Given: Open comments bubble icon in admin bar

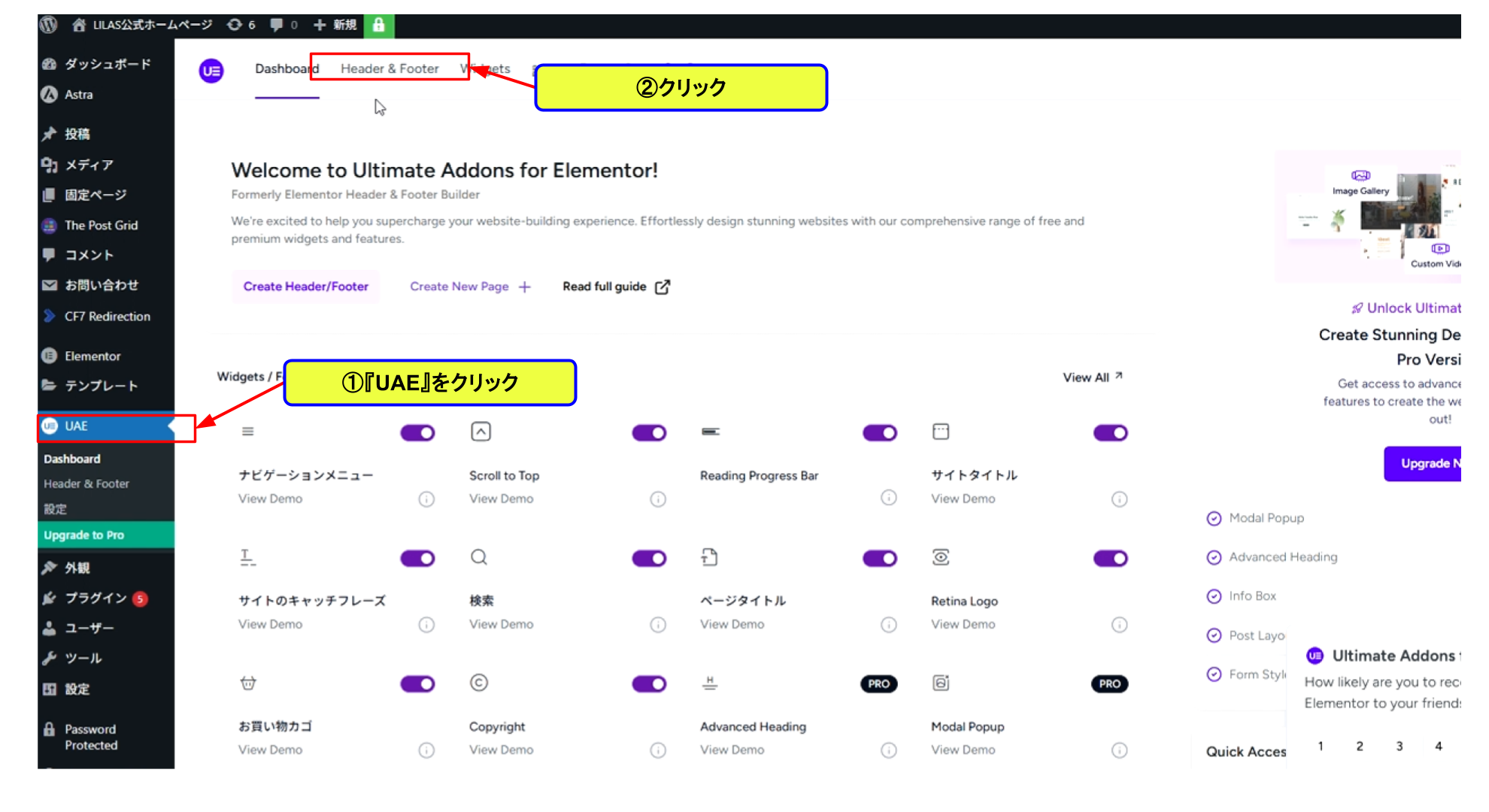Looking at the screenshot, I should [284, 25].
